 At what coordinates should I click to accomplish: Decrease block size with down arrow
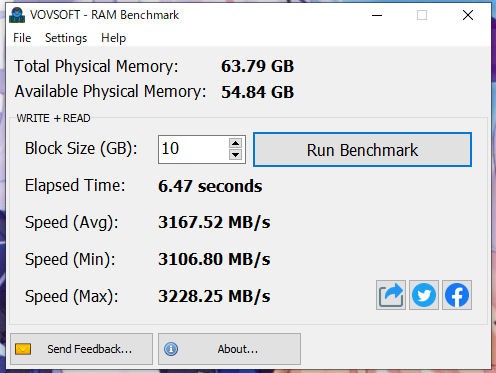click(x=236, y=155)
